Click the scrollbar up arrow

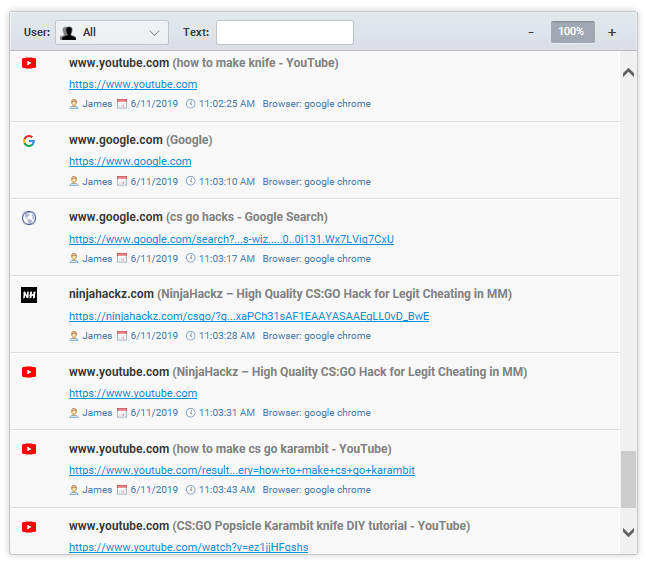(629, 72)
